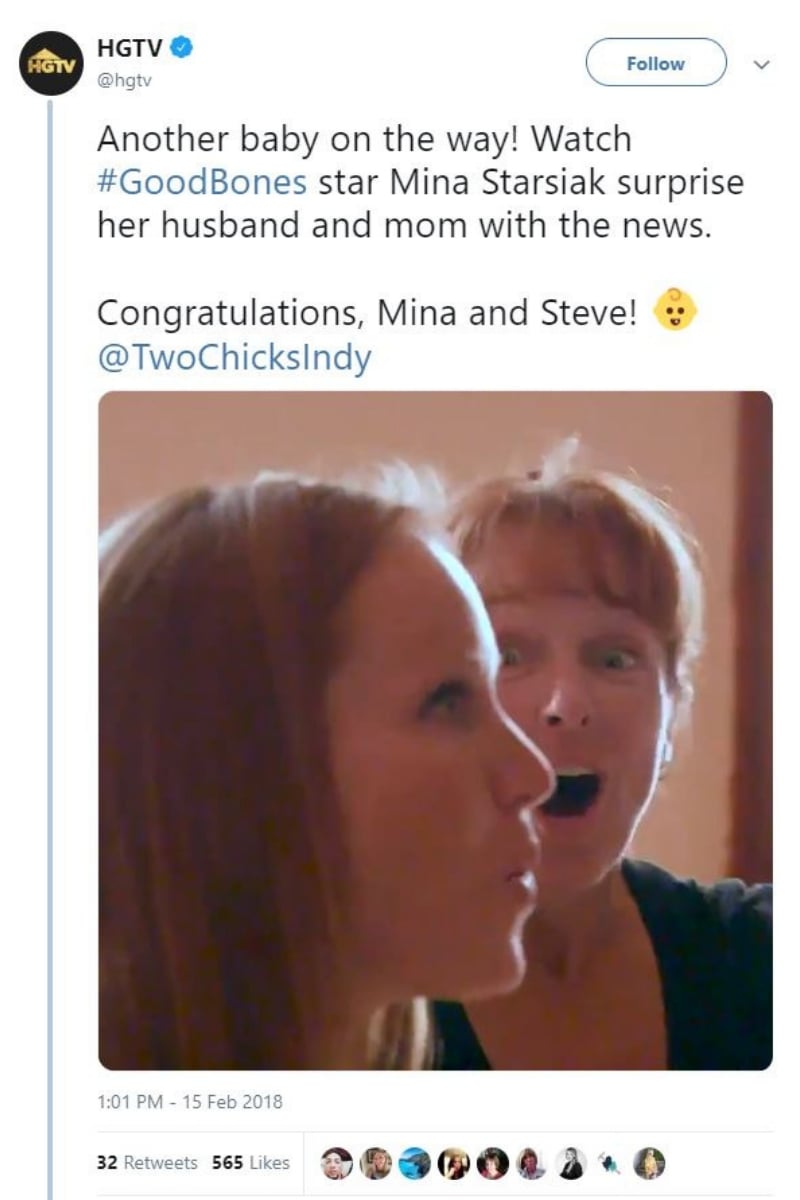
Task: Open the 1:01 PM - 15 Feb 2018 timestamp
Action: click(190, 1102)
